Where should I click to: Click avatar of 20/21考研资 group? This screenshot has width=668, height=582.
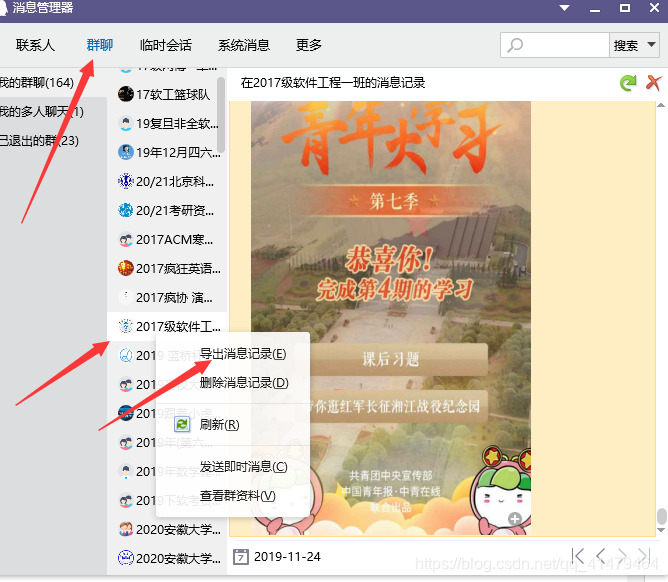point(126,210)
